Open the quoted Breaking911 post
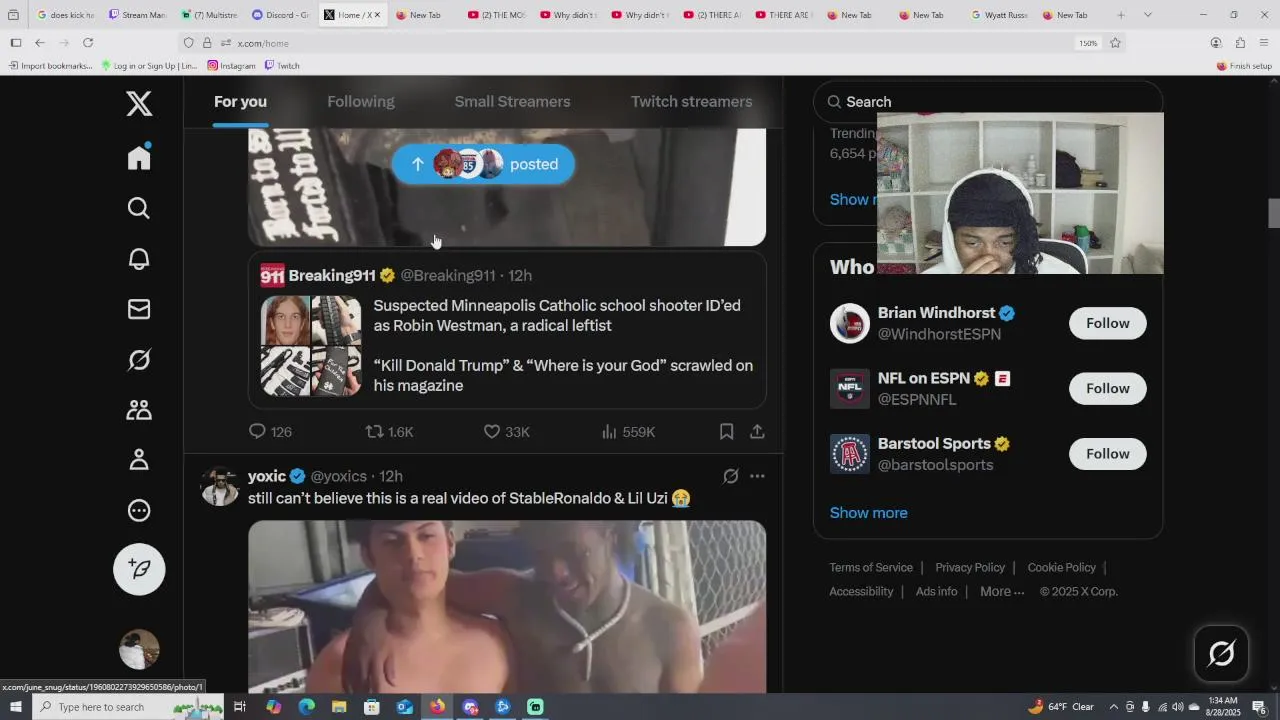Screen dimensions: 1280x720 [507, 331]
